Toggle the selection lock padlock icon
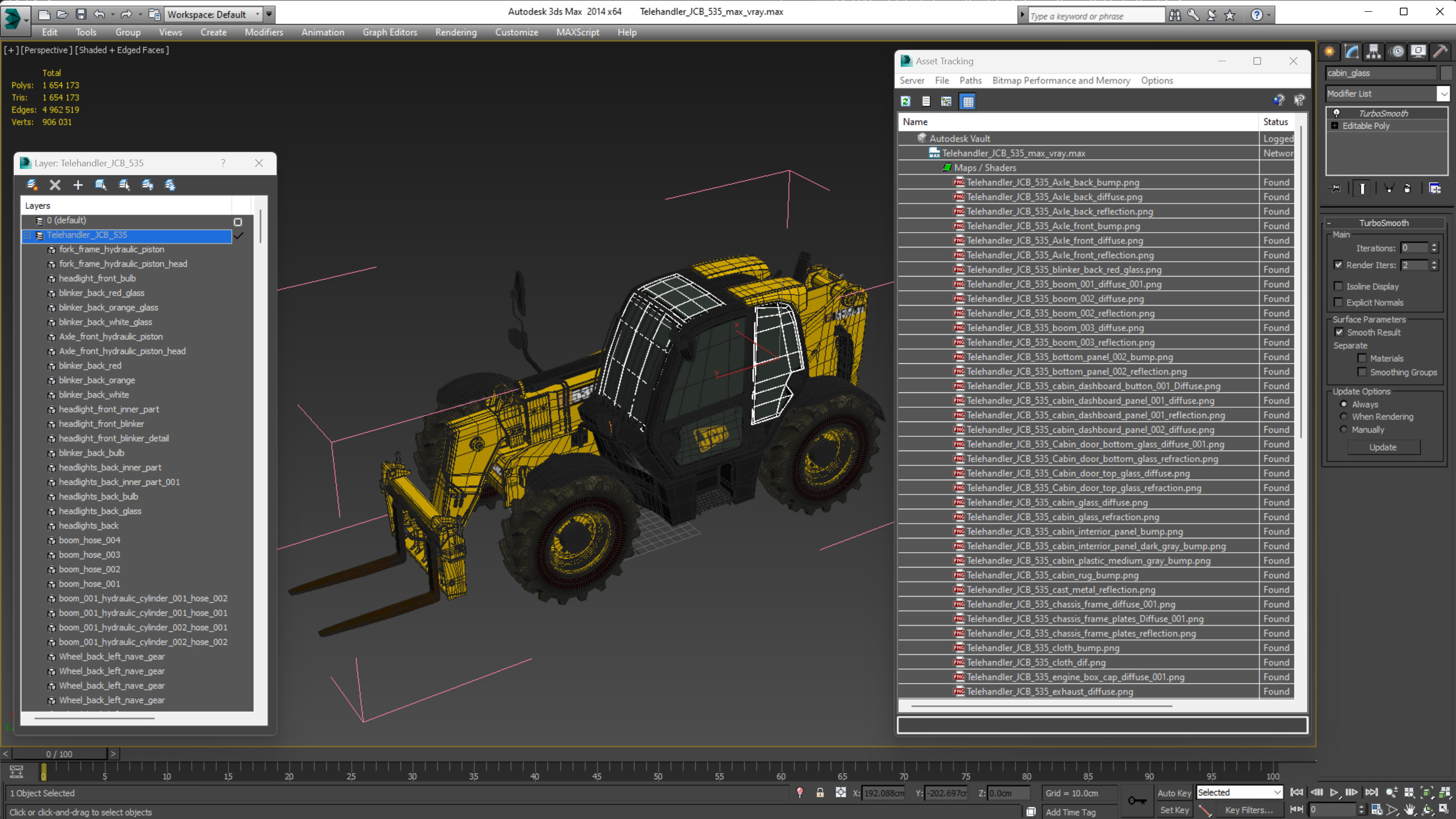This screenshot has width=1456, height=819. pyautogui.click(x=820, y=792)
